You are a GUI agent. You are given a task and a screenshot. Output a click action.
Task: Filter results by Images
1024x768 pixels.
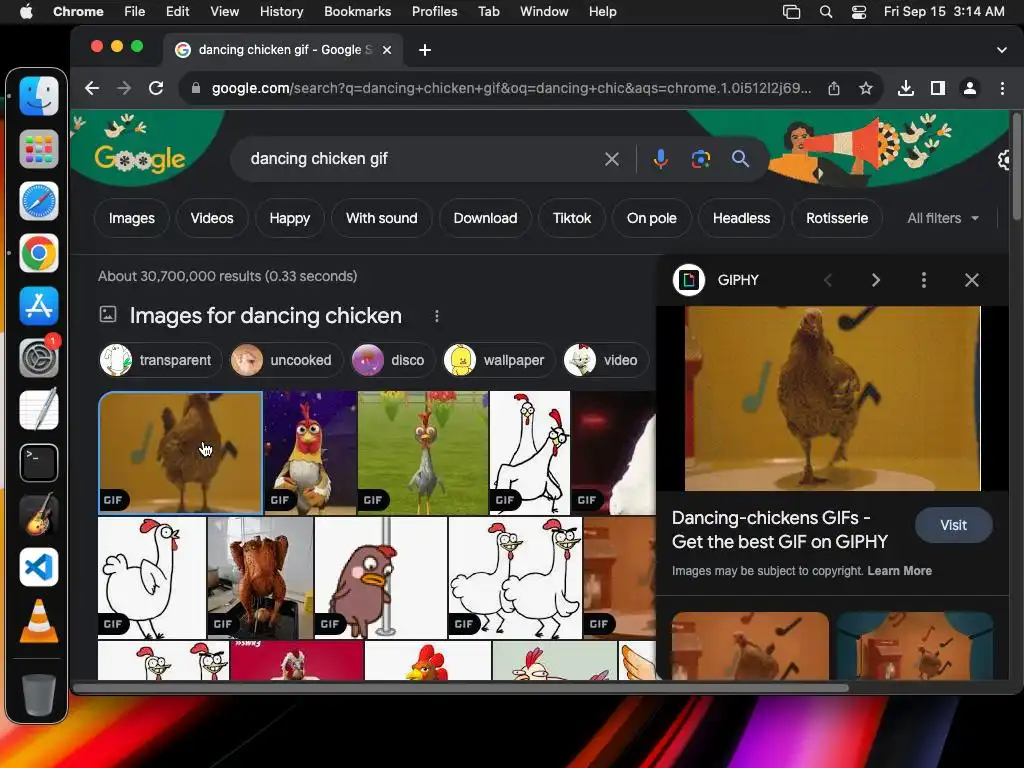[x=132, y=218]
